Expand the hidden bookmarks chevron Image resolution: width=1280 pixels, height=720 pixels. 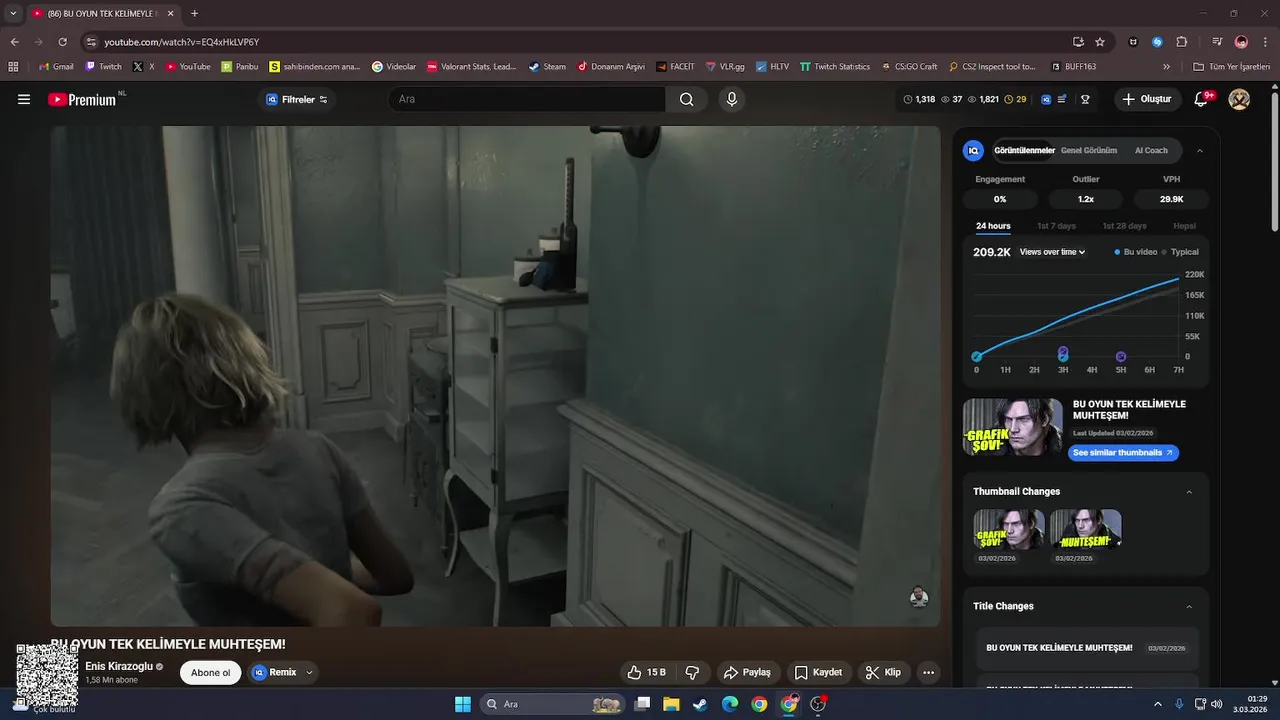pyautogui.click(x=1166, y=67)
